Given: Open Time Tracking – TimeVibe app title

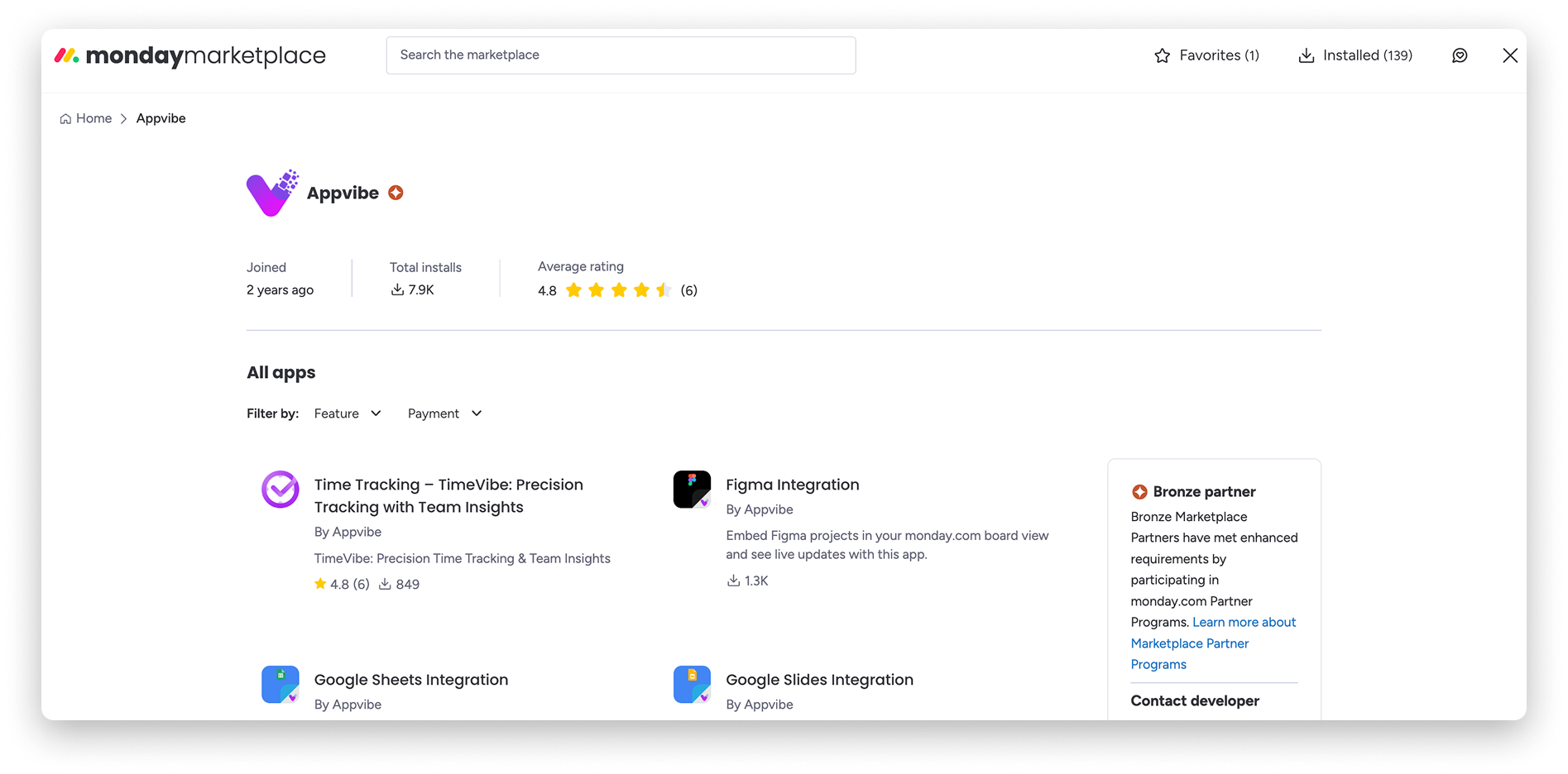Looking at the screenshot, I should click(x=448, y=495).
